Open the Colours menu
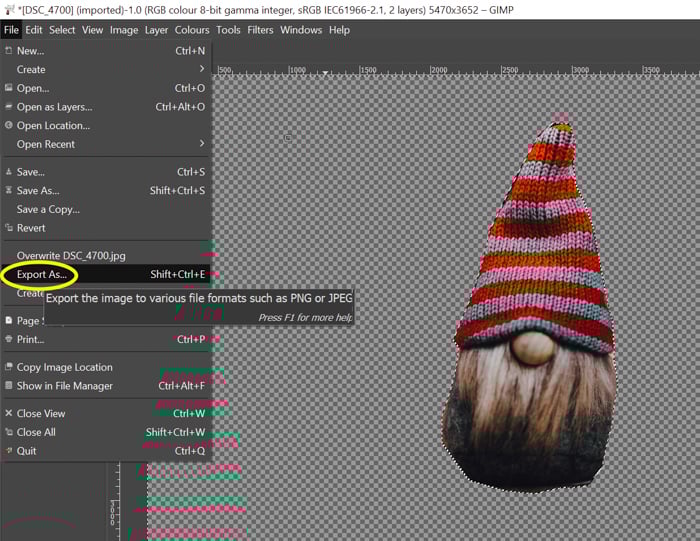The width and height of the screenshot is (700, 541). [x=192, y=30]
